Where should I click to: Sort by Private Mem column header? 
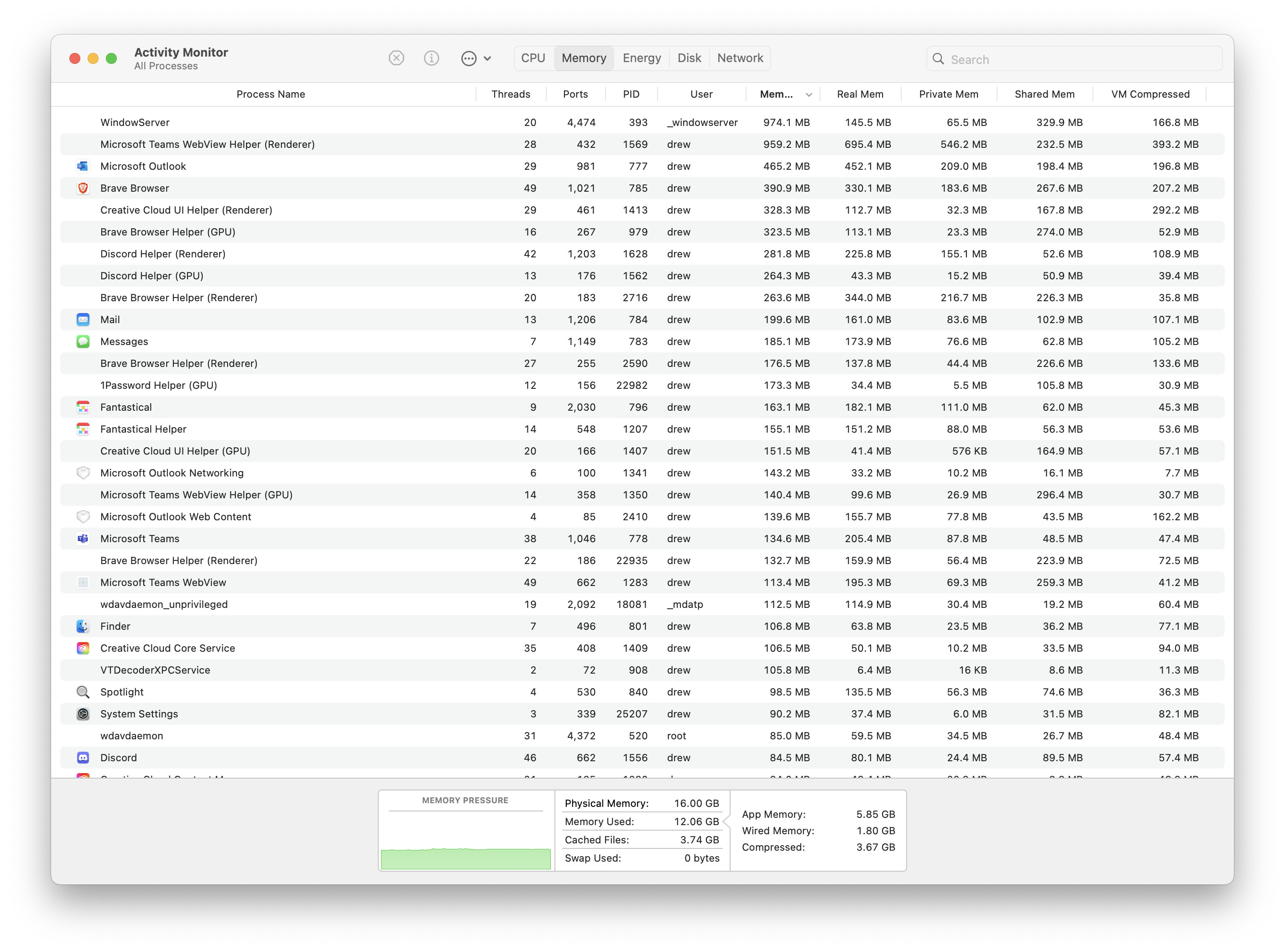point(949,94)
